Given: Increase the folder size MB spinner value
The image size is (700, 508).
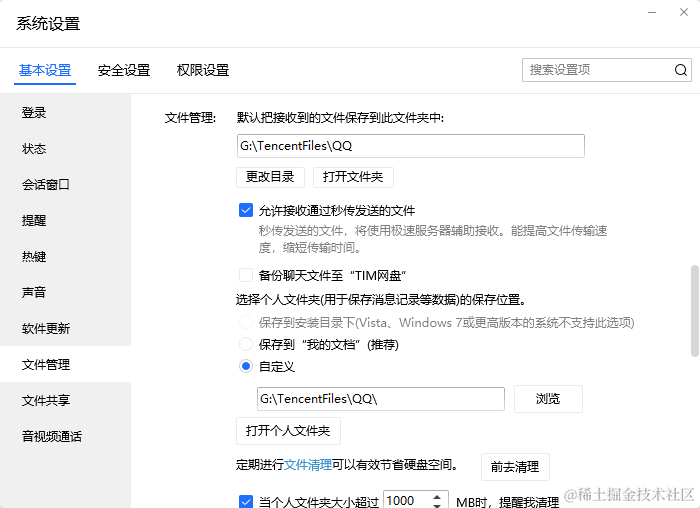Looking at the screenshot, I should click(x=439, y=497).
